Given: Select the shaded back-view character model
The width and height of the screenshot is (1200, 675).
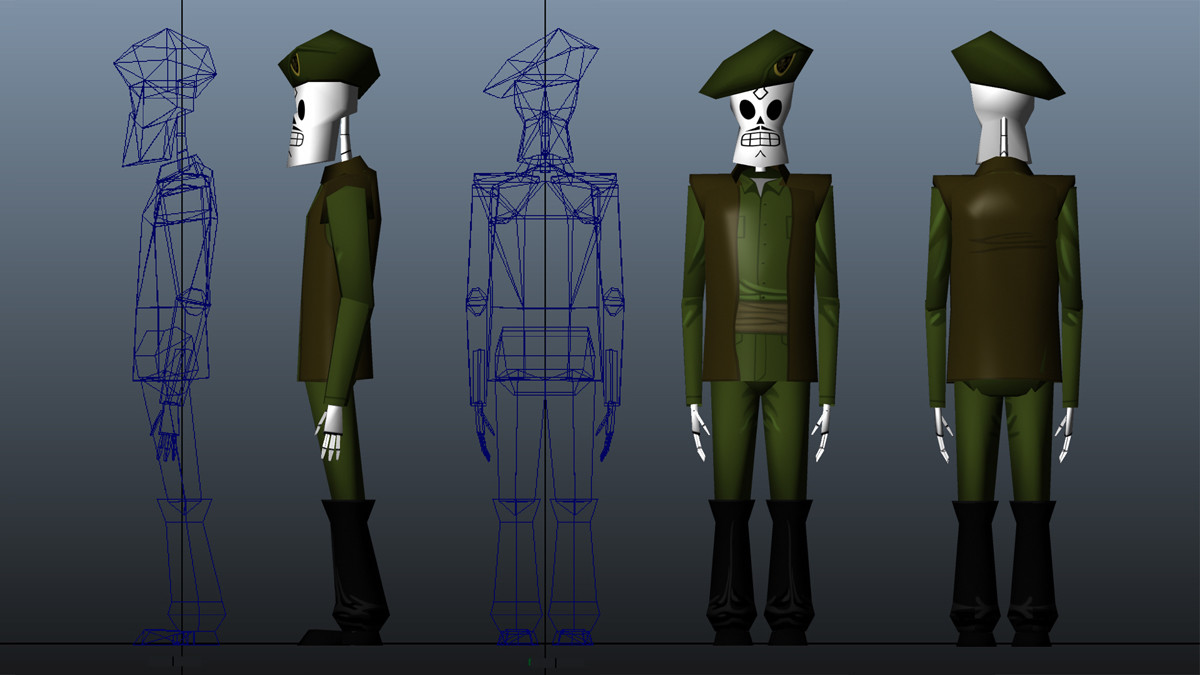Looking at the screenshot, I should click(1003, 338).
